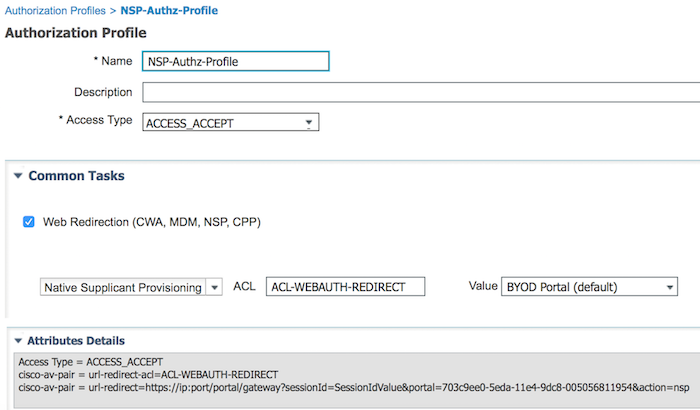
Task: Focus the Name field containing NSP-Authz-Profile
Action: point(236,61)
